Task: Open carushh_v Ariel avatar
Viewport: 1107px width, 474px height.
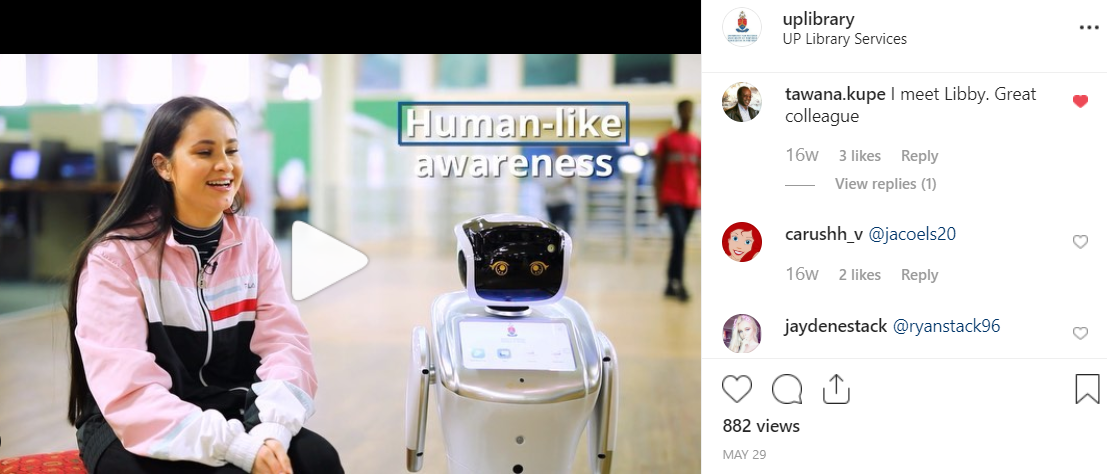Action: coord(742,242)
